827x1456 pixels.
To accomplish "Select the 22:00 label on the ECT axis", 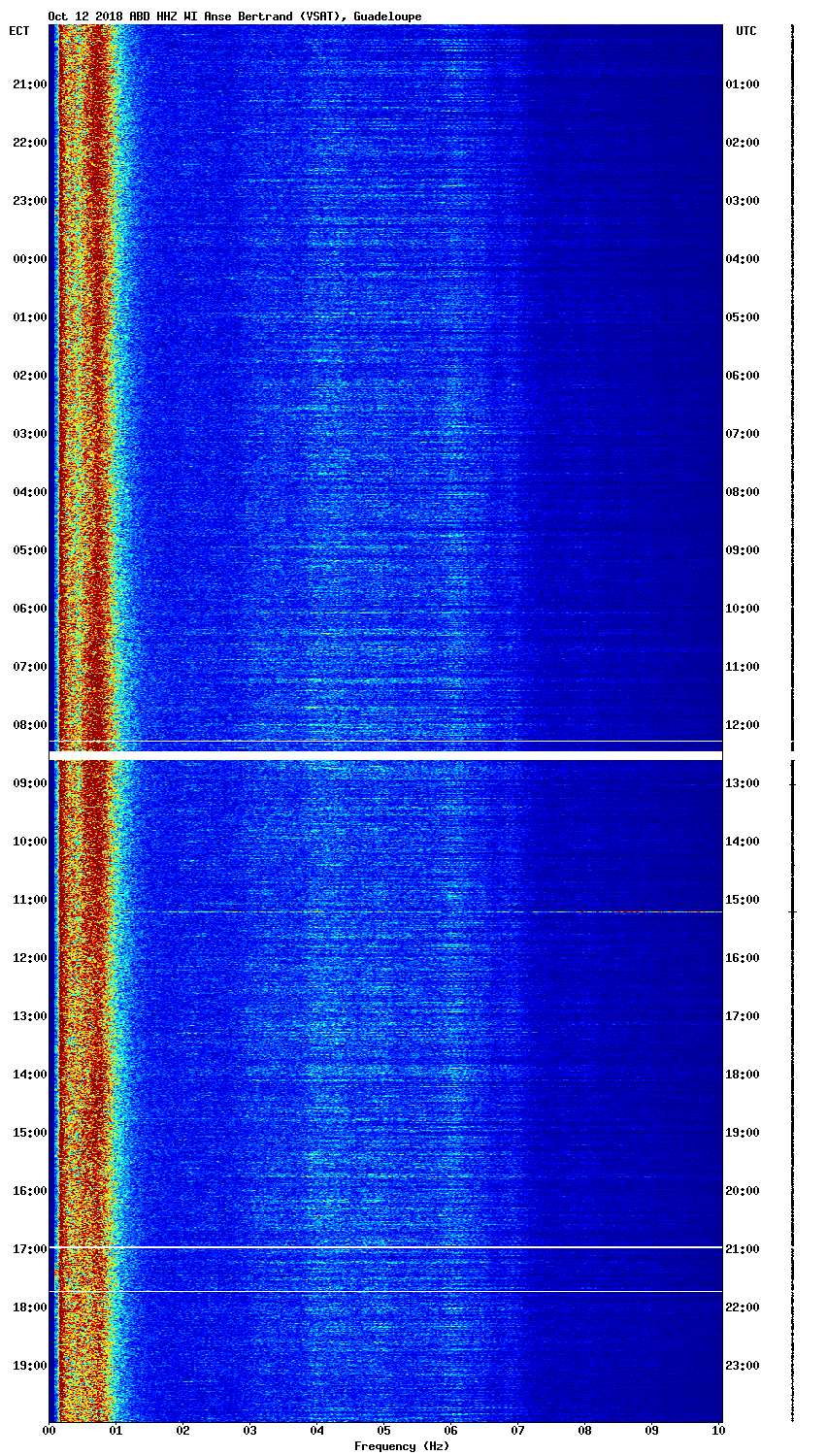I will point(29,143).
